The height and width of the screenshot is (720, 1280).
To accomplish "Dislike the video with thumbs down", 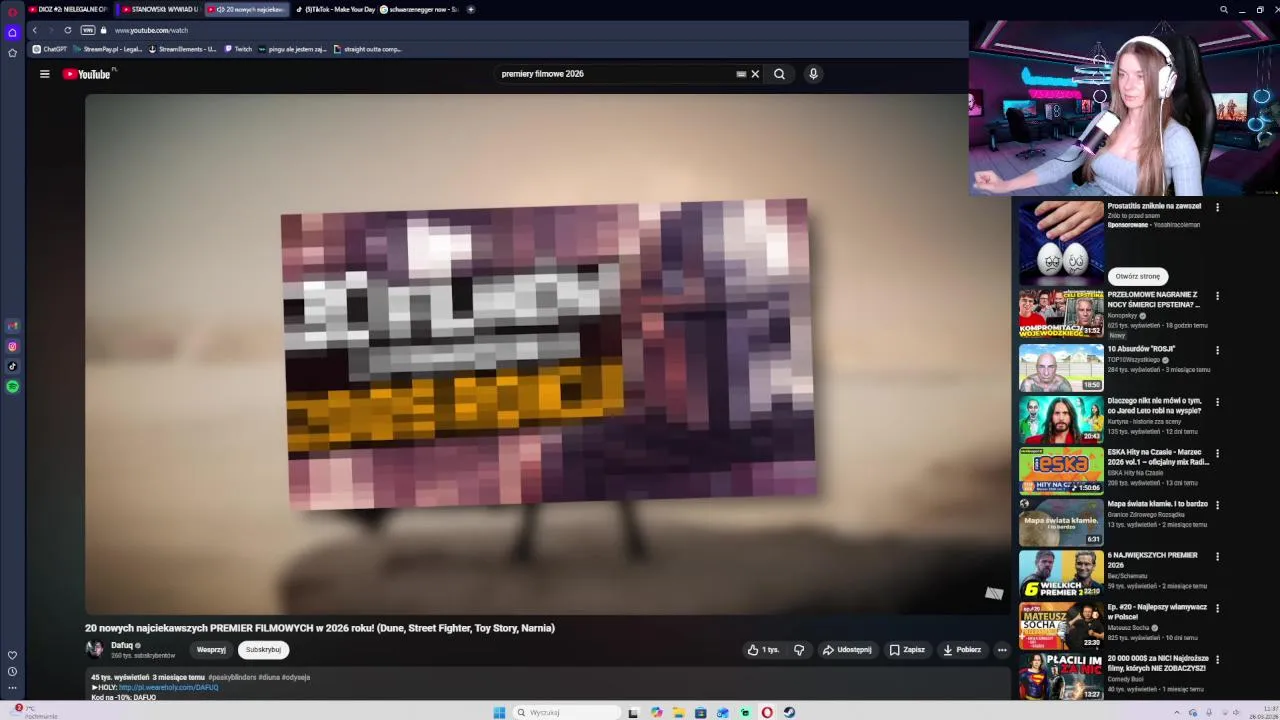I will click(x=799, y=650).
